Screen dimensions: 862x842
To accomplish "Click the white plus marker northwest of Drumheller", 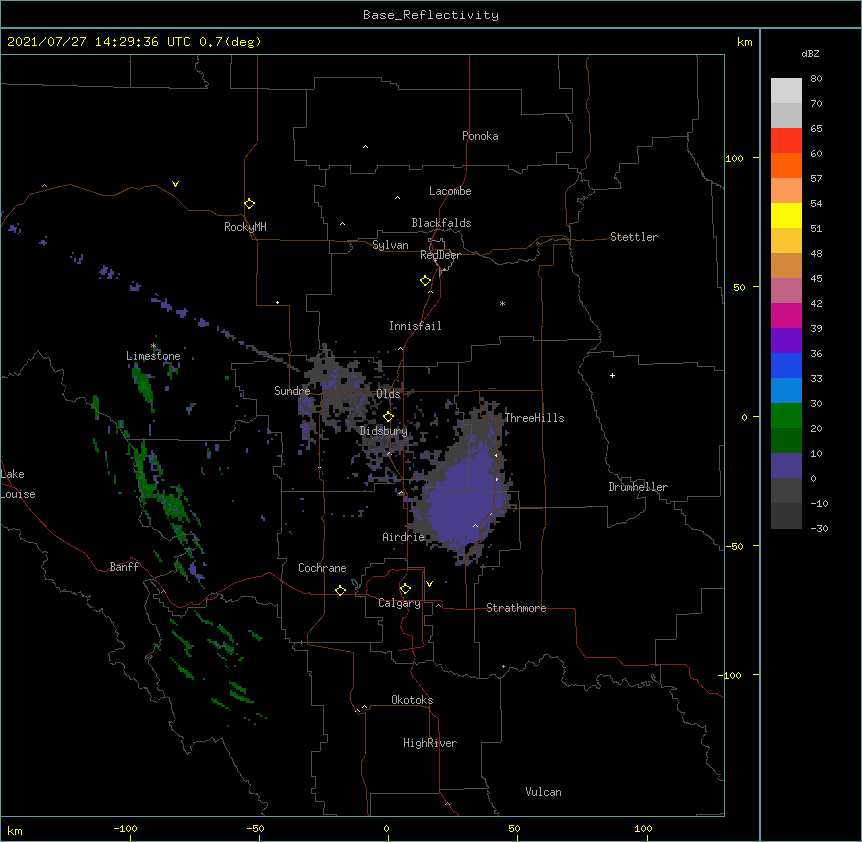I will pyautogui.click(x=612, y=375).
